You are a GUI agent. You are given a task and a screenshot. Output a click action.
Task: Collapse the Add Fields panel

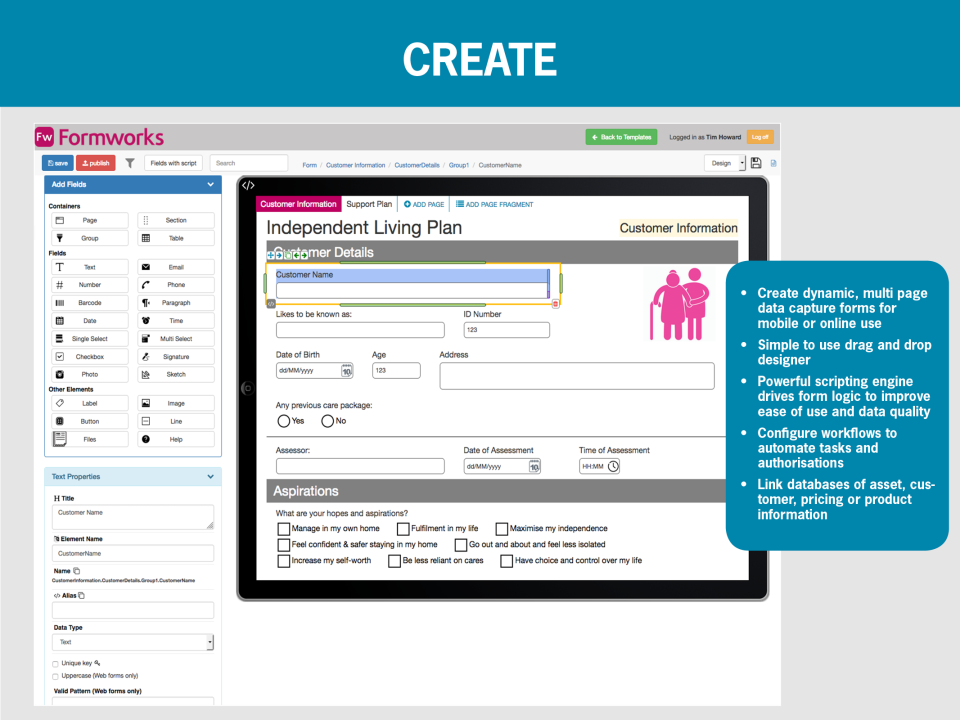[x=210, y=184]
